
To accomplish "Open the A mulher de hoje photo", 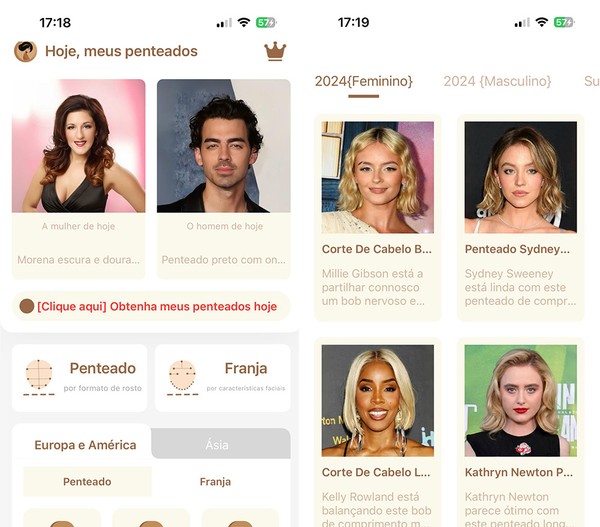I will pyautogui.click(x=78, y=146).
